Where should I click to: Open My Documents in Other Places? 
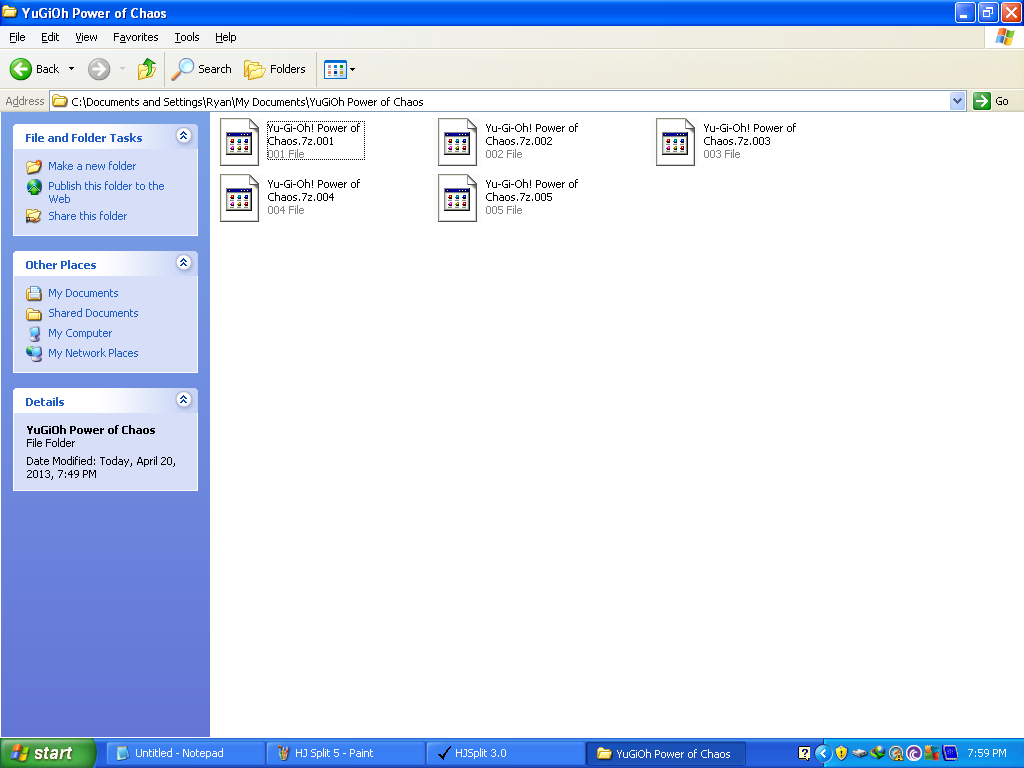[x=83, y=293]
